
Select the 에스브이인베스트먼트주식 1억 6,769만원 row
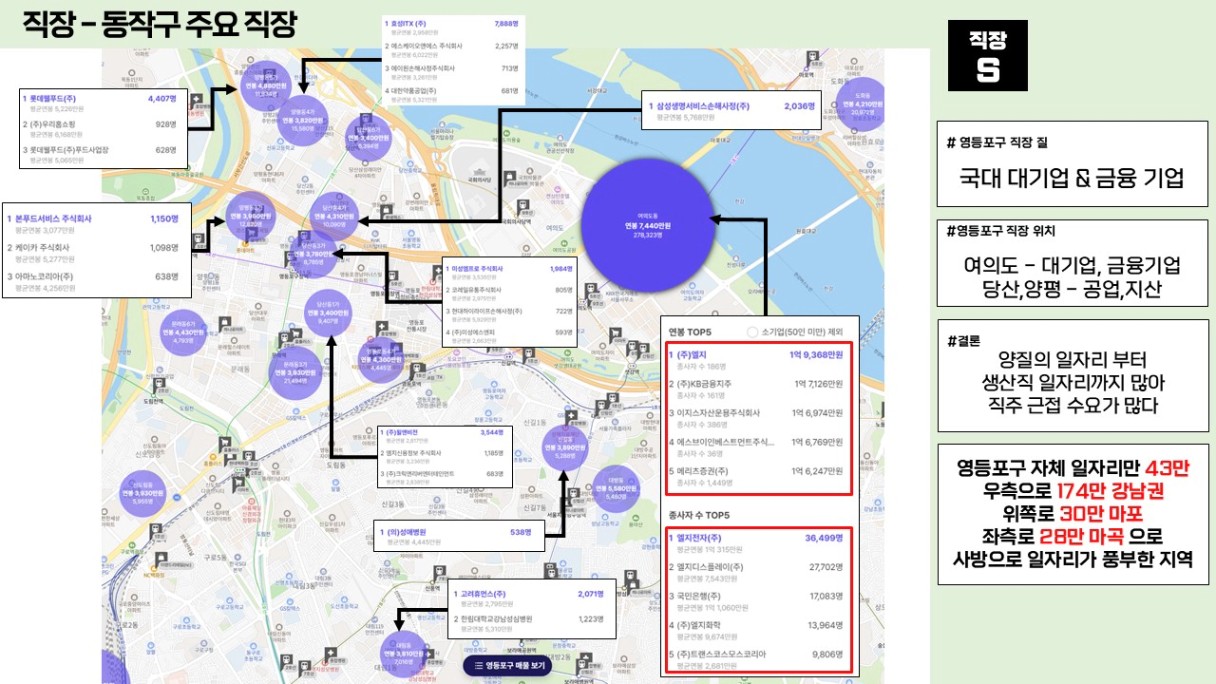[x=758, y=447]
